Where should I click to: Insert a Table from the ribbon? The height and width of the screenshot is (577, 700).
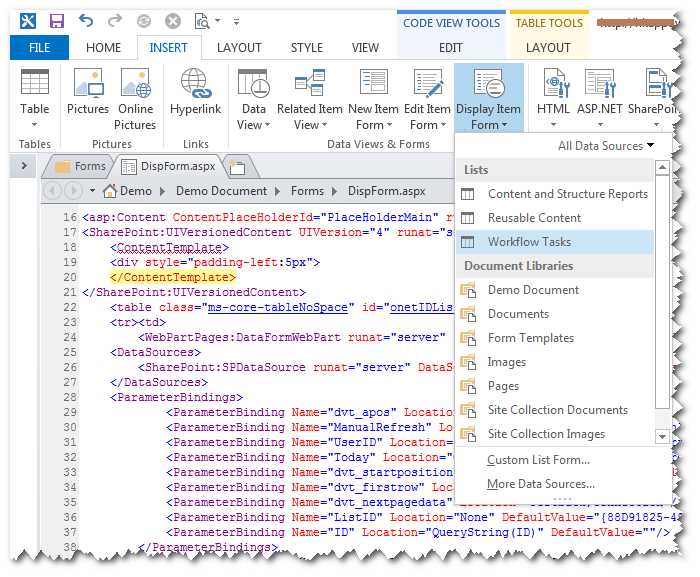pos(34,98)
